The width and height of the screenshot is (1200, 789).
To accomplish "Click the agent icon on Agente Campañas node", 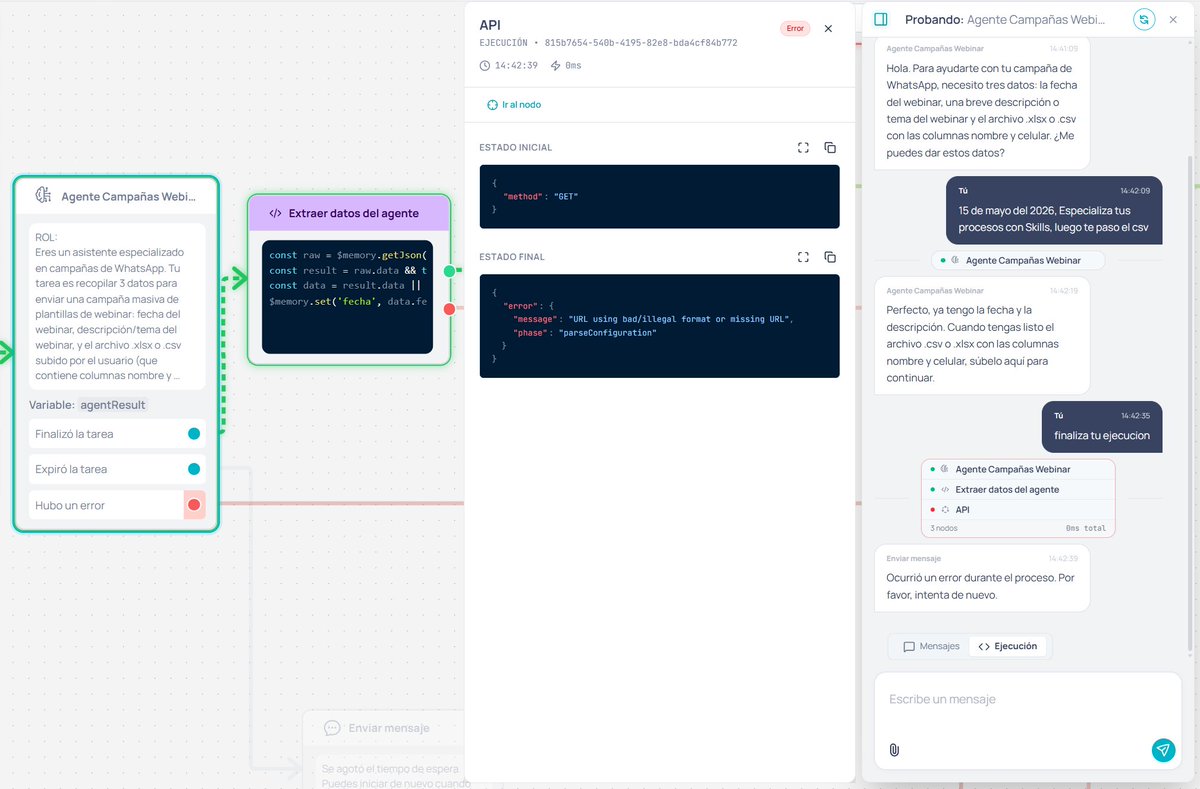I will click(x=43, y=195).
